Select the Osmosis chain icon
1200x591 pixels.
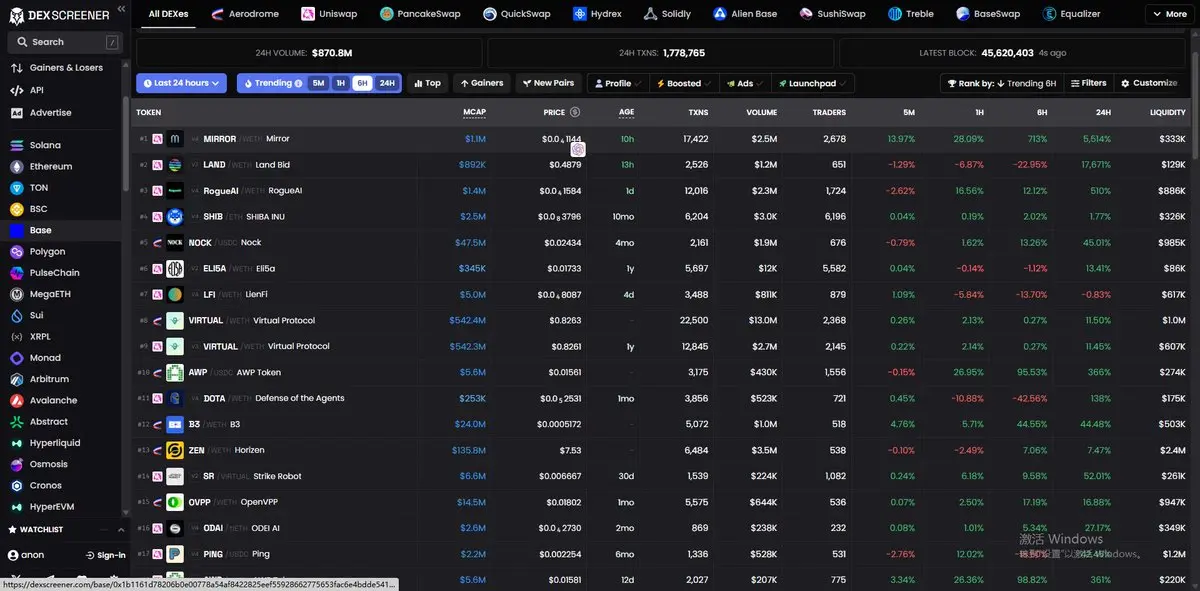16,464
